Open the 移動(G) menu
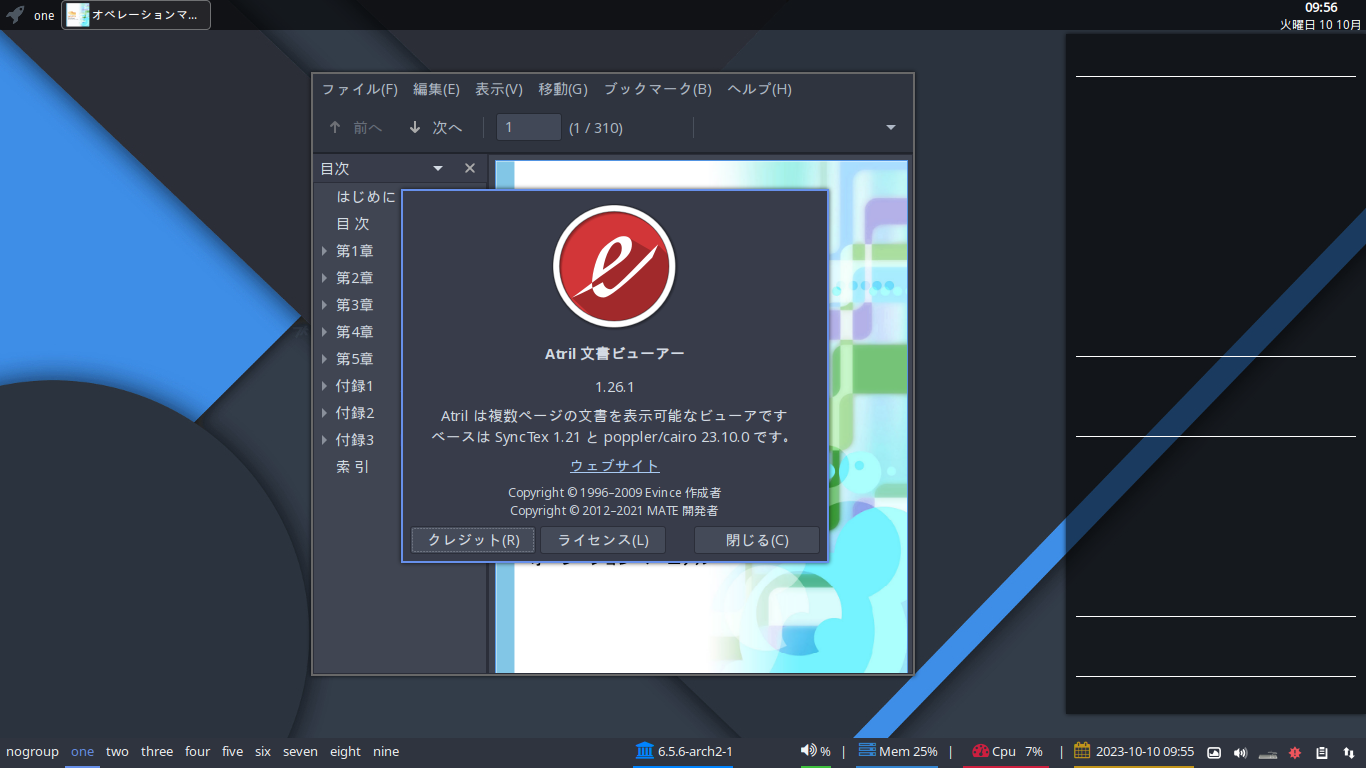Image resolution: width=1366 pixels, height=768 pixels. click(x=563, y=89)
